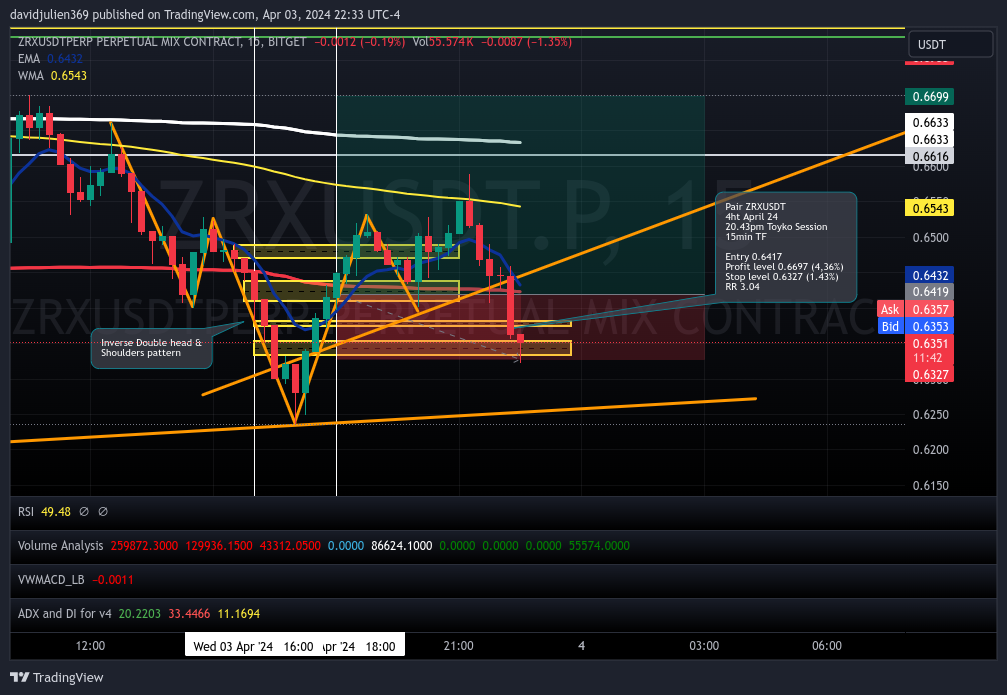Screen dimensions: 1007x695
Task: Click 0.6150 on the price axis
Action: [x=931, y=486]
